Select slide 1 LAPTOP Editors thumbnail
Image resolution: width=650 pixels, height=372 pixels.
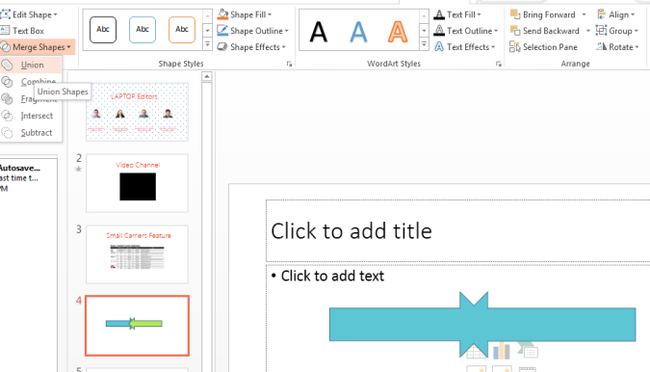click(137, 112)
